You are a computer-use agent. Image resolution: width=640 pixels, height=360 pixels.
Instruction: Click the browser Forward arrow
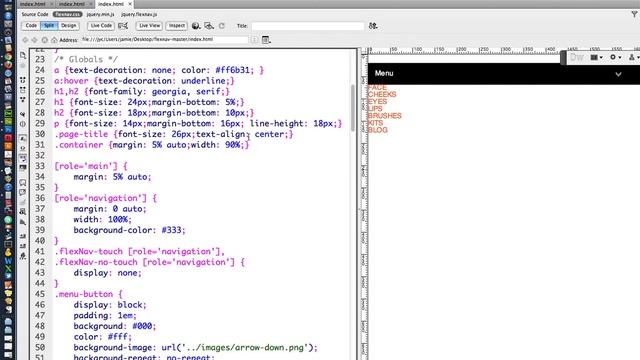pos(35,40)
